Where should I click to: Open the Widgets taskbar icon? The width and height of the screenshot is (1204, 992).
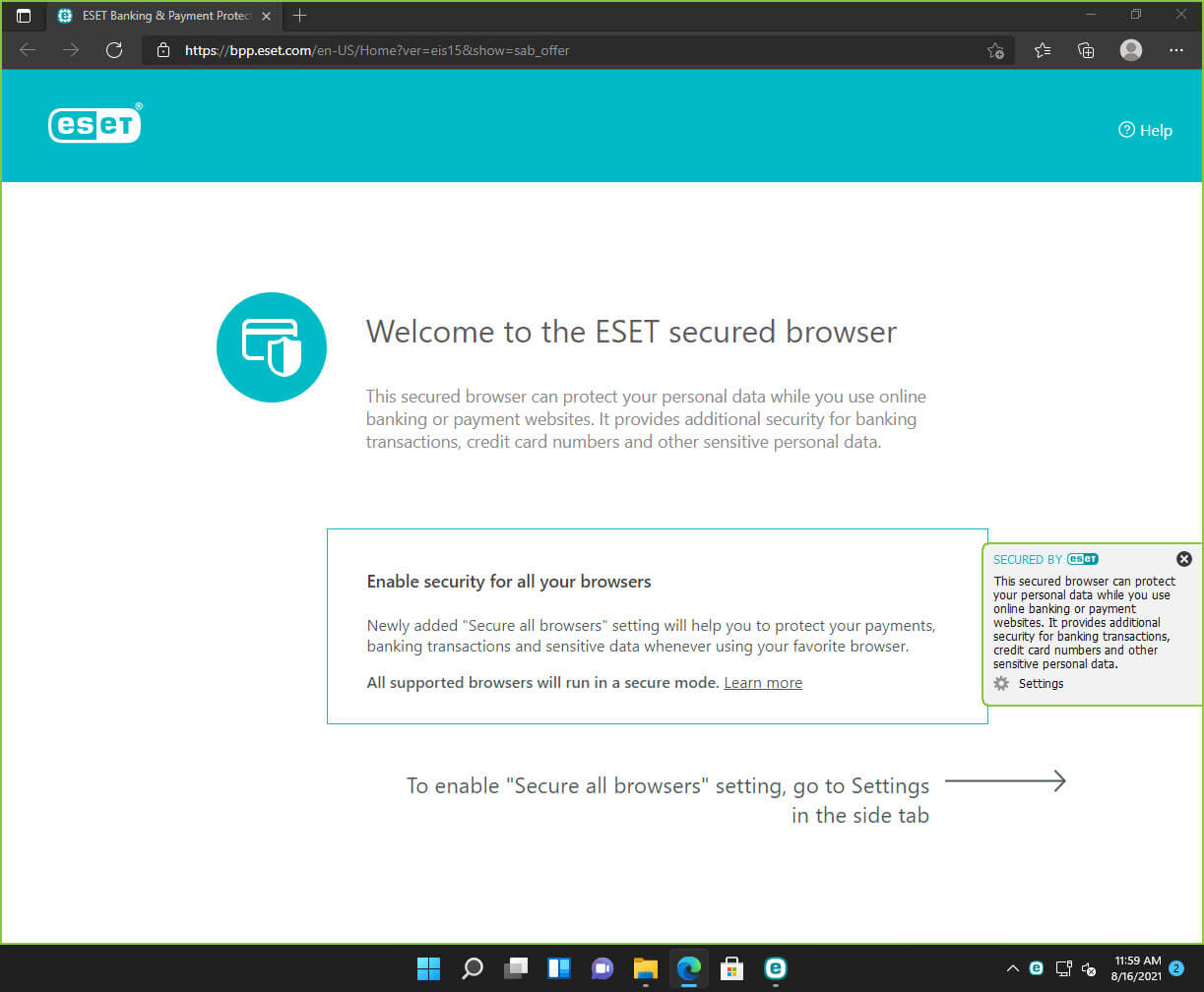click(559, 968)
